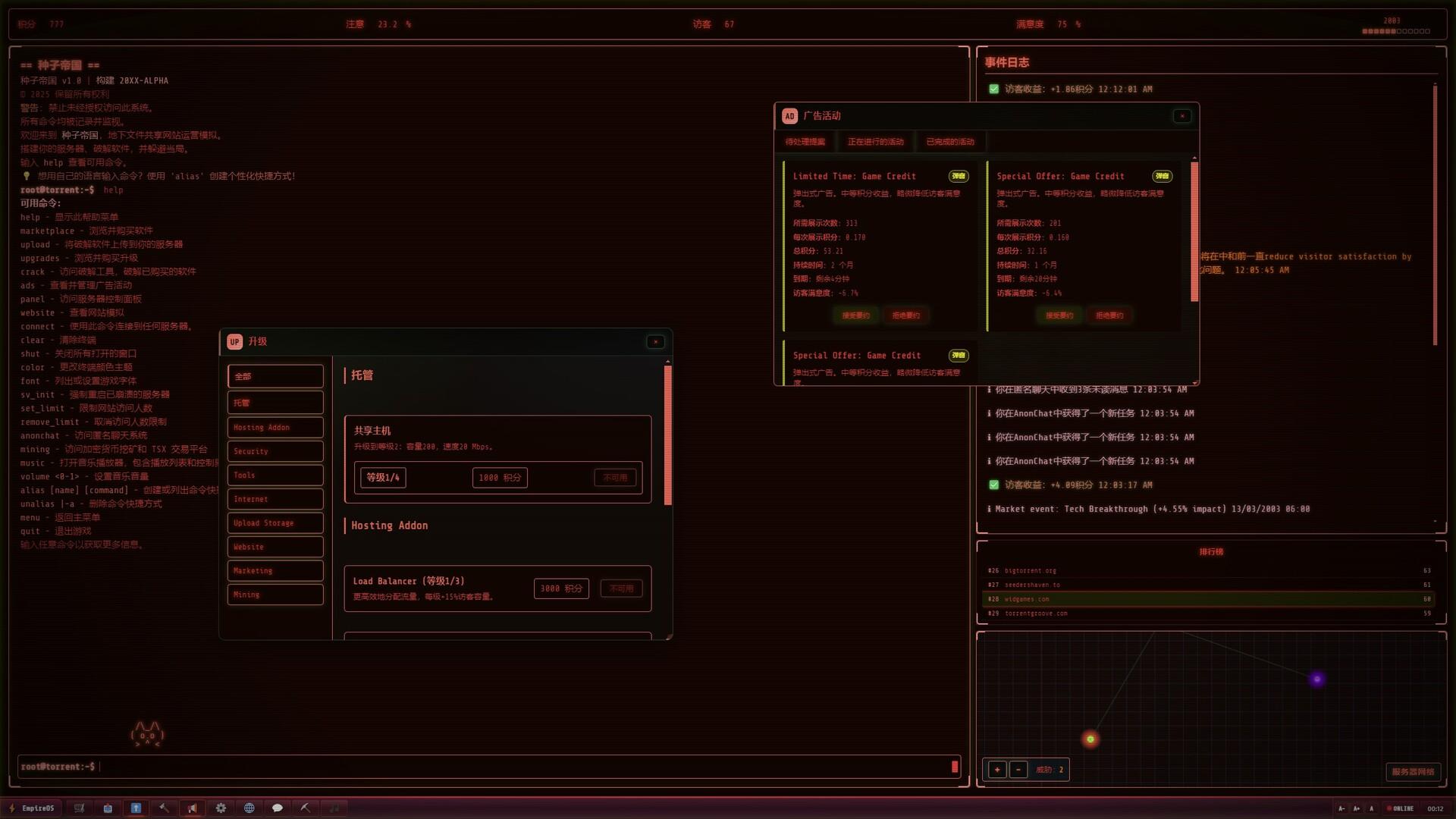Toggle the 访客收益 +1.06积分 checkbox in event log

(994, 89)
